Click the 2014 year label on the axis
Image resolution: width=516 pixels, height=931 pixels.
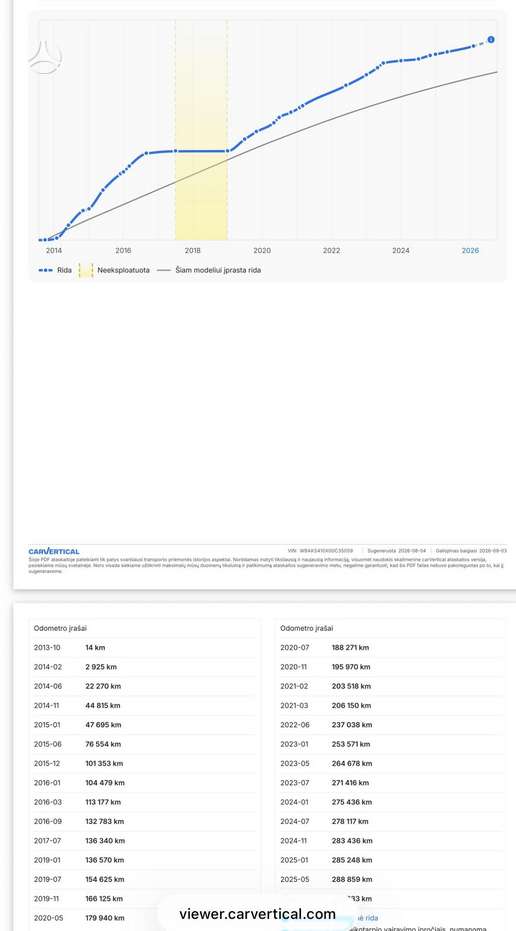(54, 251)
